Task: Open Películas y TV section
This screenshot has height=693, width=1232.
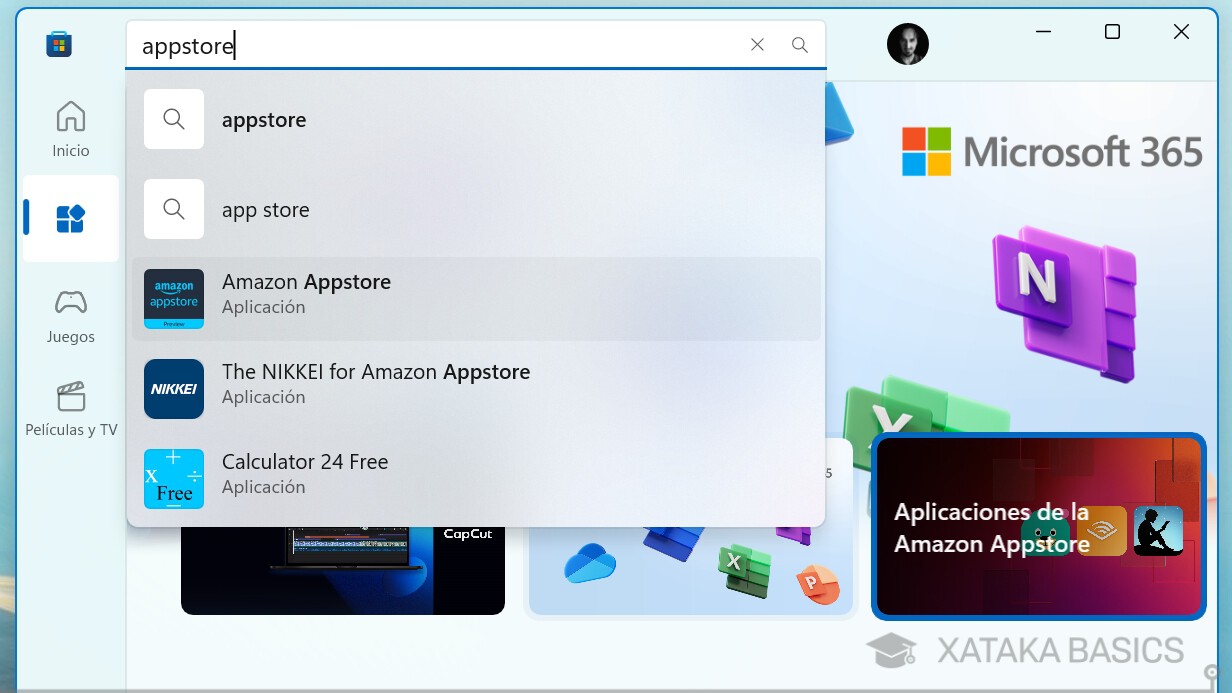Action: click(71, 408)
